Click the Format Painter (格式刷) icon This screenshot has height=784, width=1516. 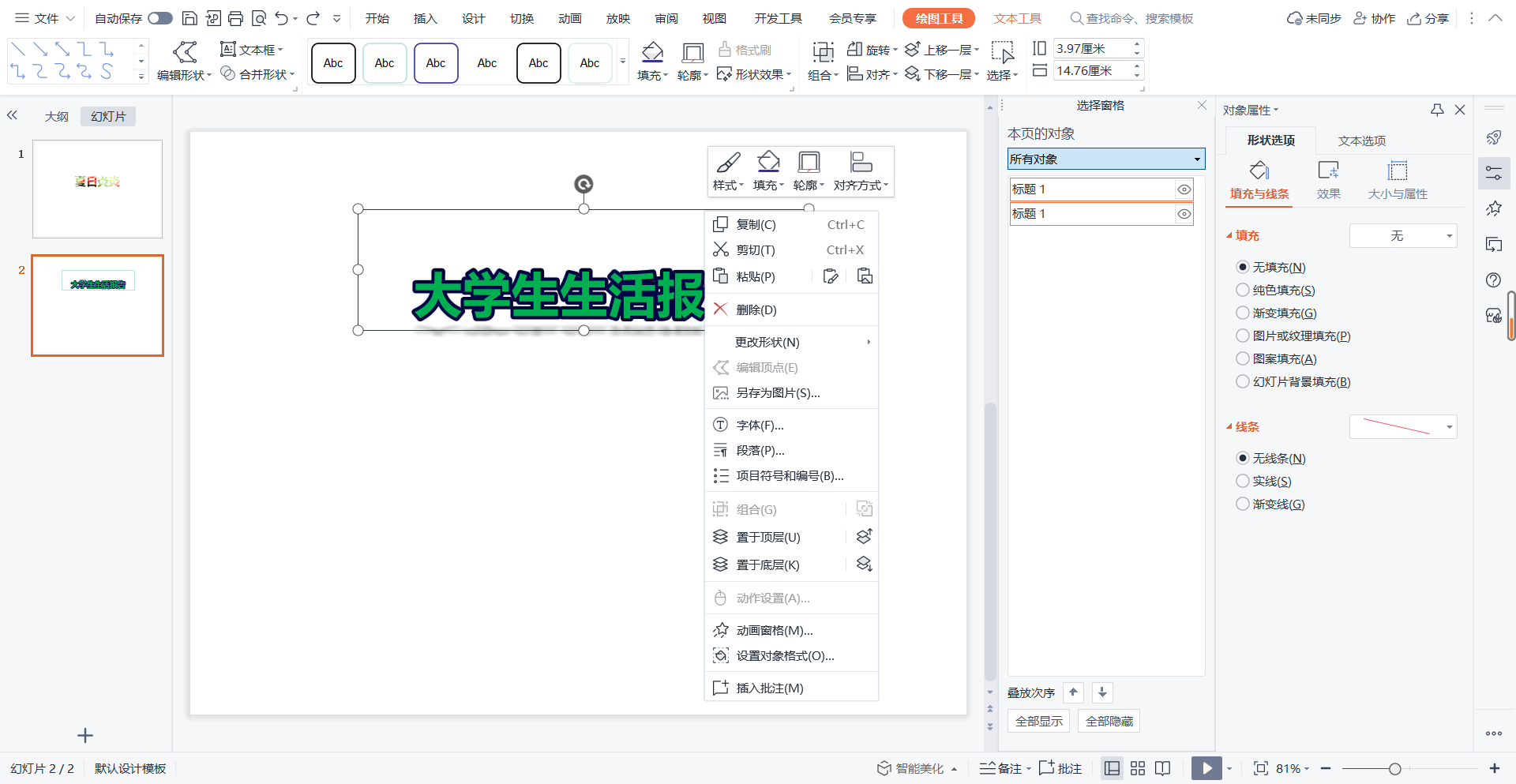[x=725, y=50]
